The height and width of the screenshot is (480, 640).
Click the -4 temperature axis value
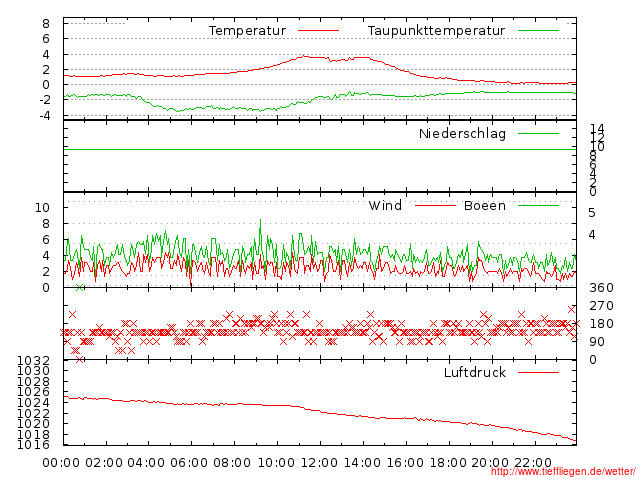coord(44,116)
